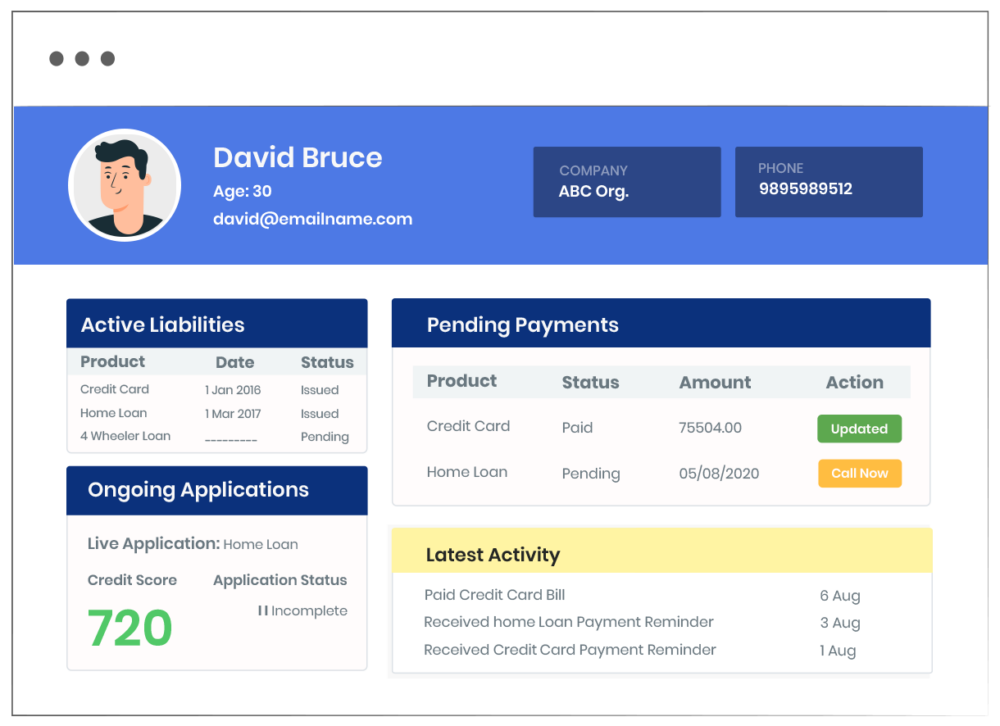Click the credit score value 720

point(128,628)
